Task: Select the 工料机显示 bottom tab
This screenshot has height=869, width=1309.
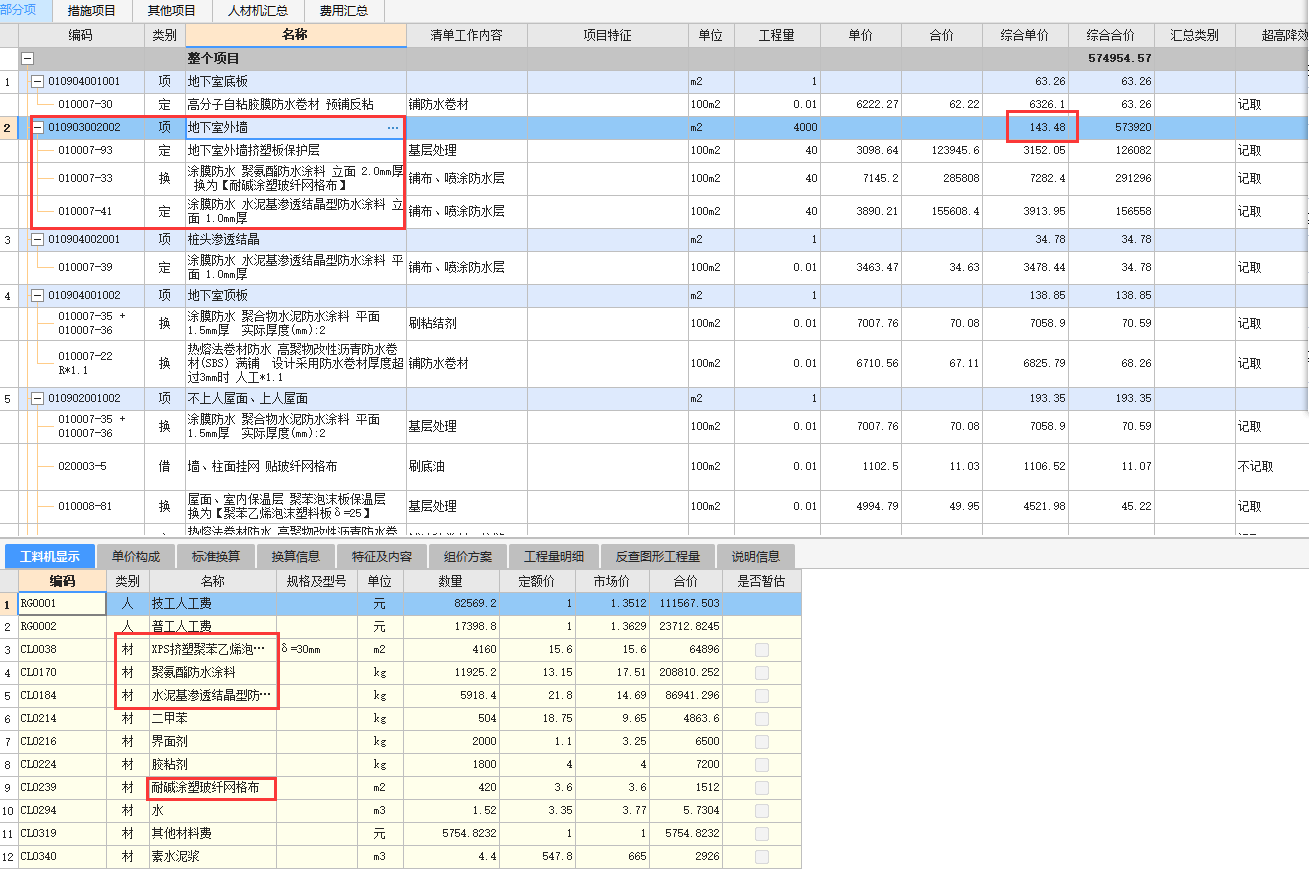Action: [50, 556]
